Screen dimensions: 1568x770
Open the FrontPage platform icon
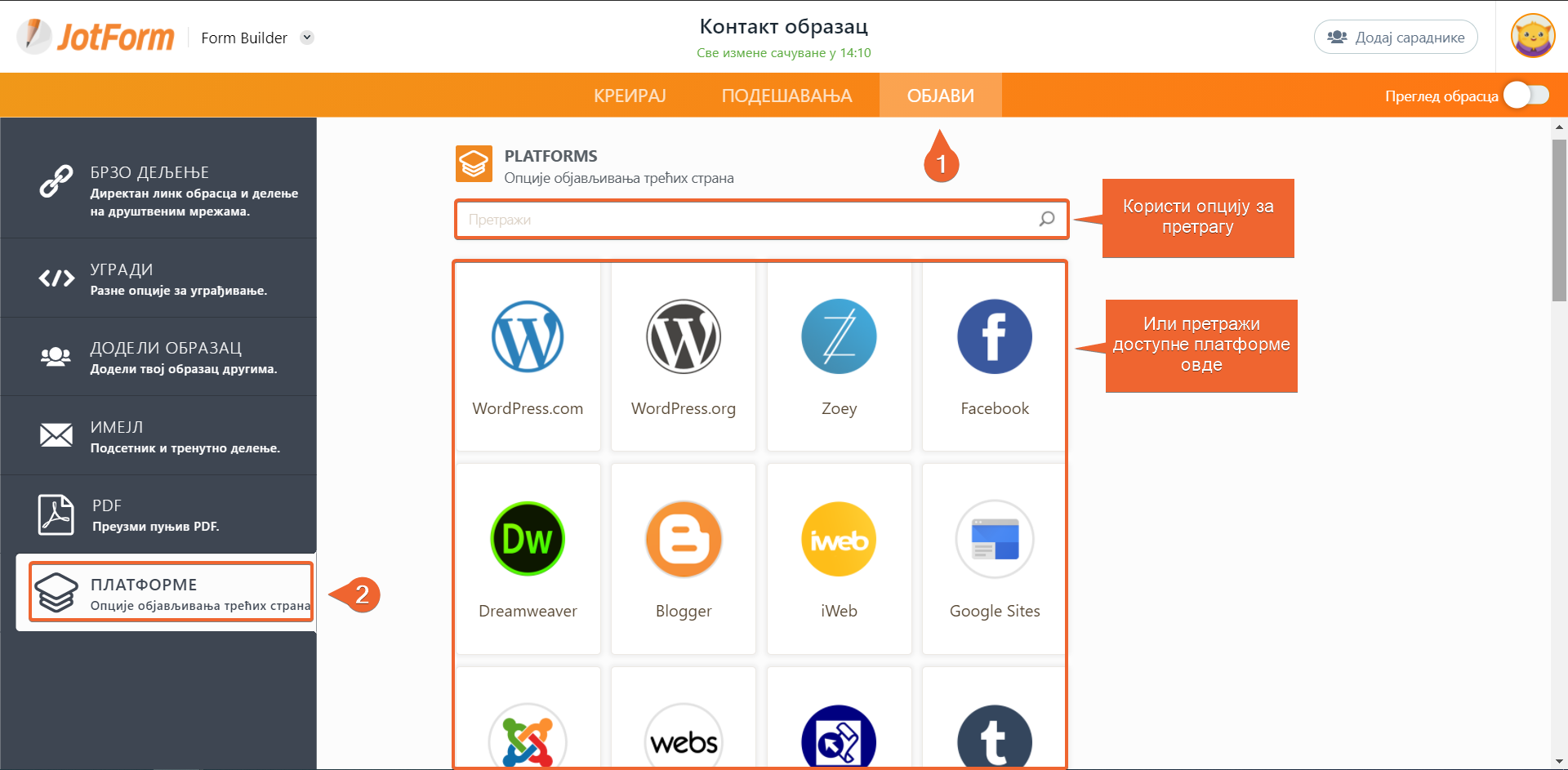pyautogui.click(x=839, y=737)
